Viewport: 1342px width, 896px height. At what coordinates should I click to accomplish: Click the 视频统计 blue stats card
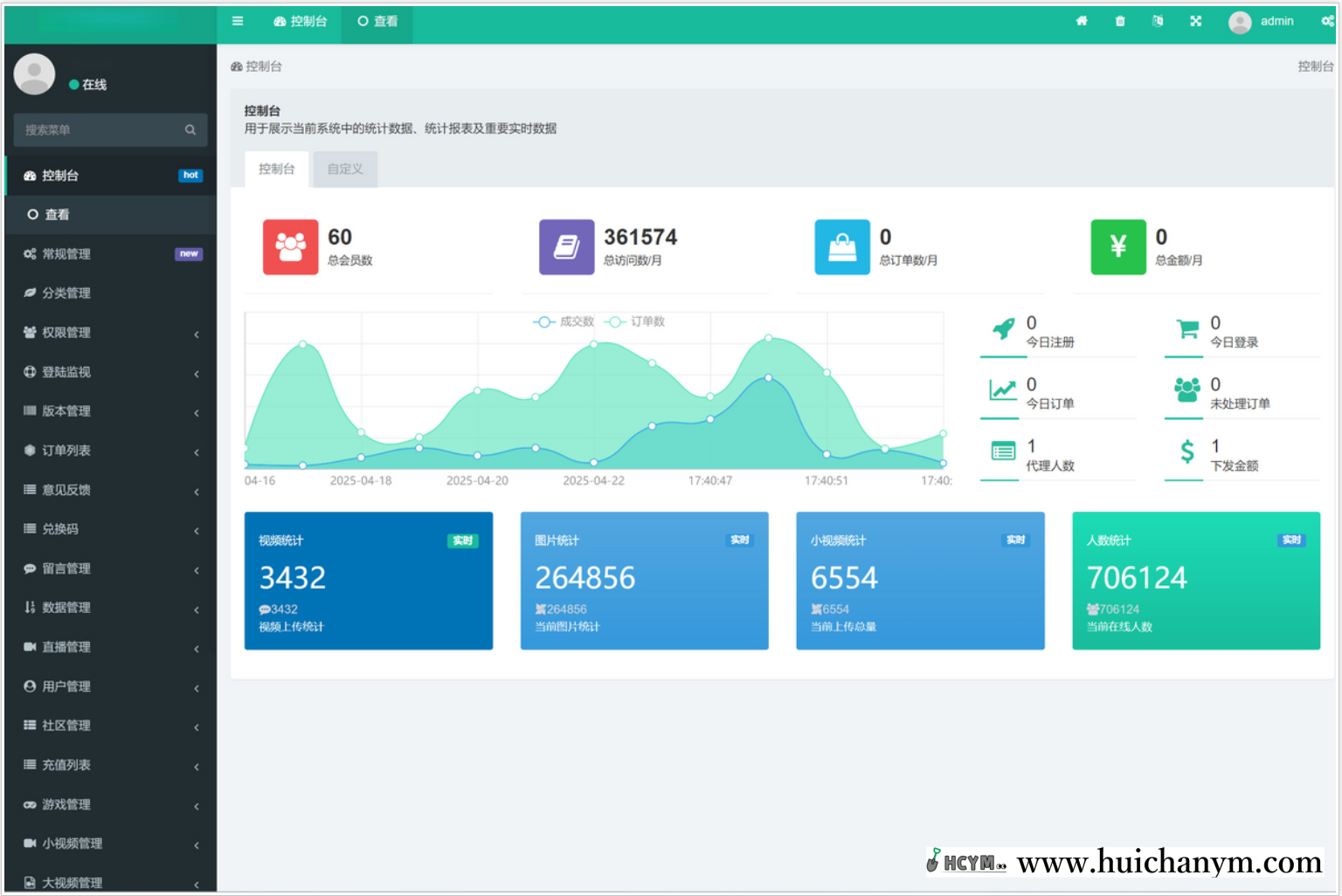[x=368, y=581]
